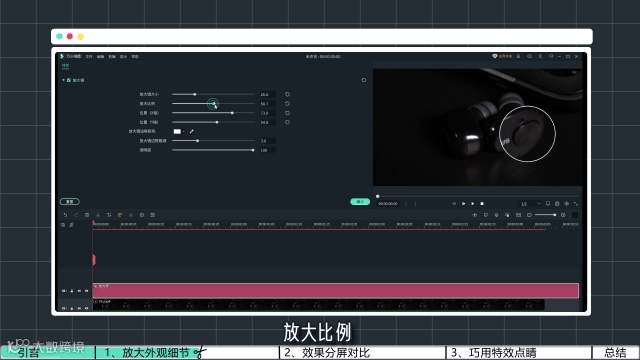Viewport: 640px width, 360px height.
Task: Record voiceover with the microphone icon
Action: [x=496, y=215]
